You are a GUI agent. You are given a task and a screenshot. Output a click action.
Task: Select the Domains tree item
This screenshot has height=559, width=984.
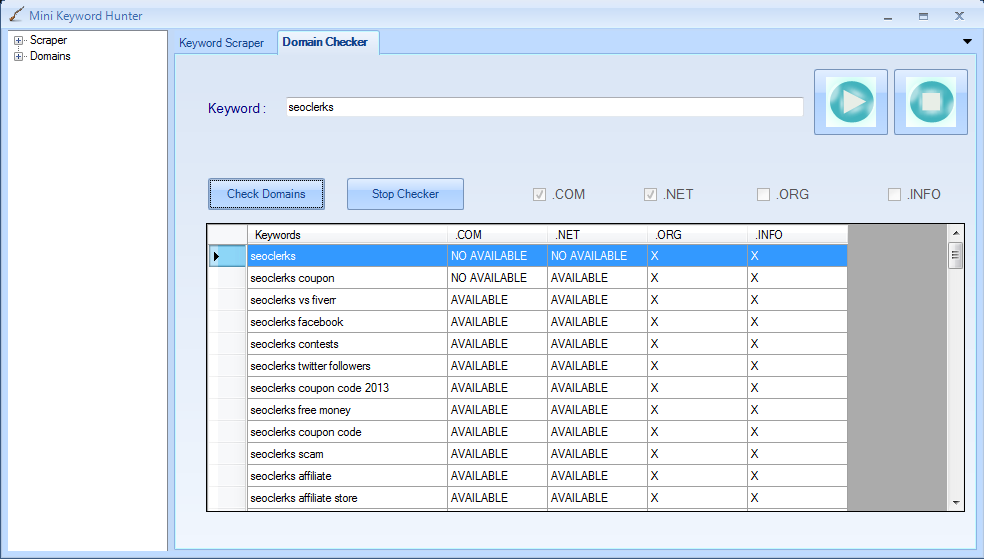pos(50,56)
